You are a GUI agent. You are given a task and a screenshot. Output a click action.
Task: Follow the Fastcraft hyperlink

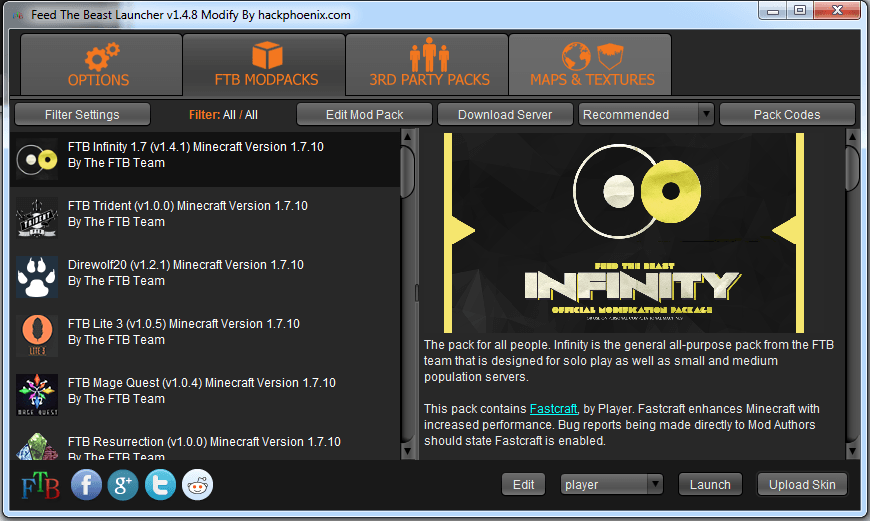[553, 409]
